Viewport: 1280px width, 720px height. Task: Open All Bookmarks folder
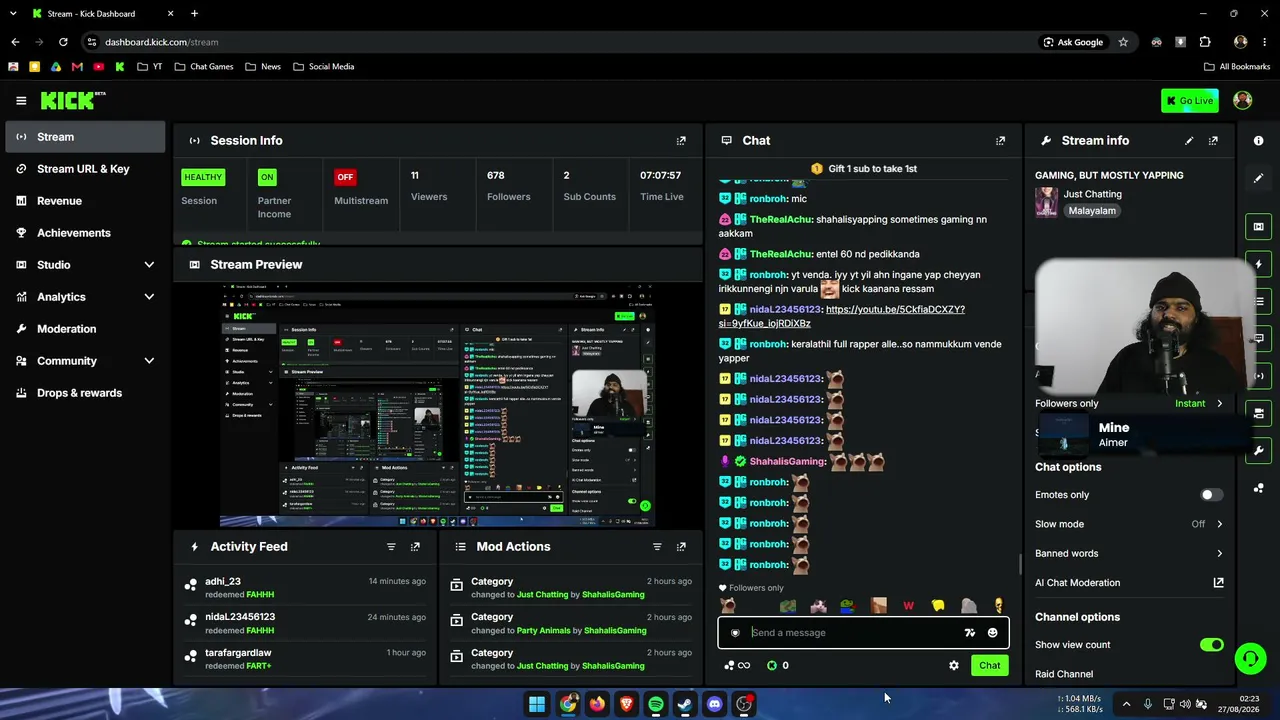pos(1237,67)
